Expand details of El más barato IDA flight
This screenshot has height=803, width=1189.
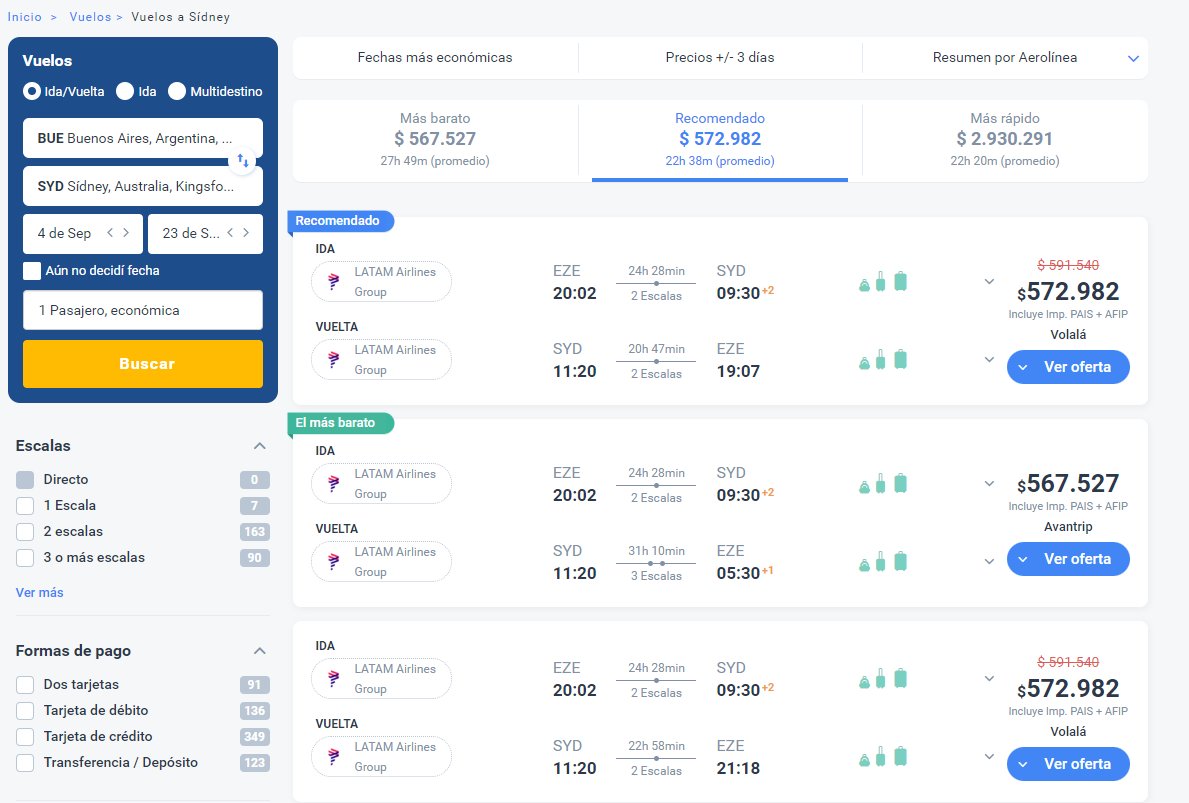click(x=989, y=483)
